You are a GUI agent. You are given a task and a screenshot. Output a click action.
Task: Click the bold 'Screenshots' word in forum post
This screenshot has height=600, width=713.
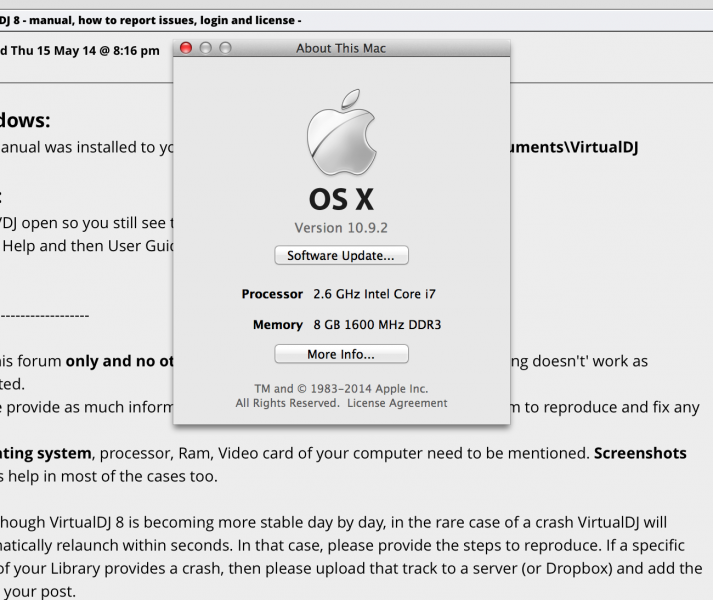coord(640,453)
